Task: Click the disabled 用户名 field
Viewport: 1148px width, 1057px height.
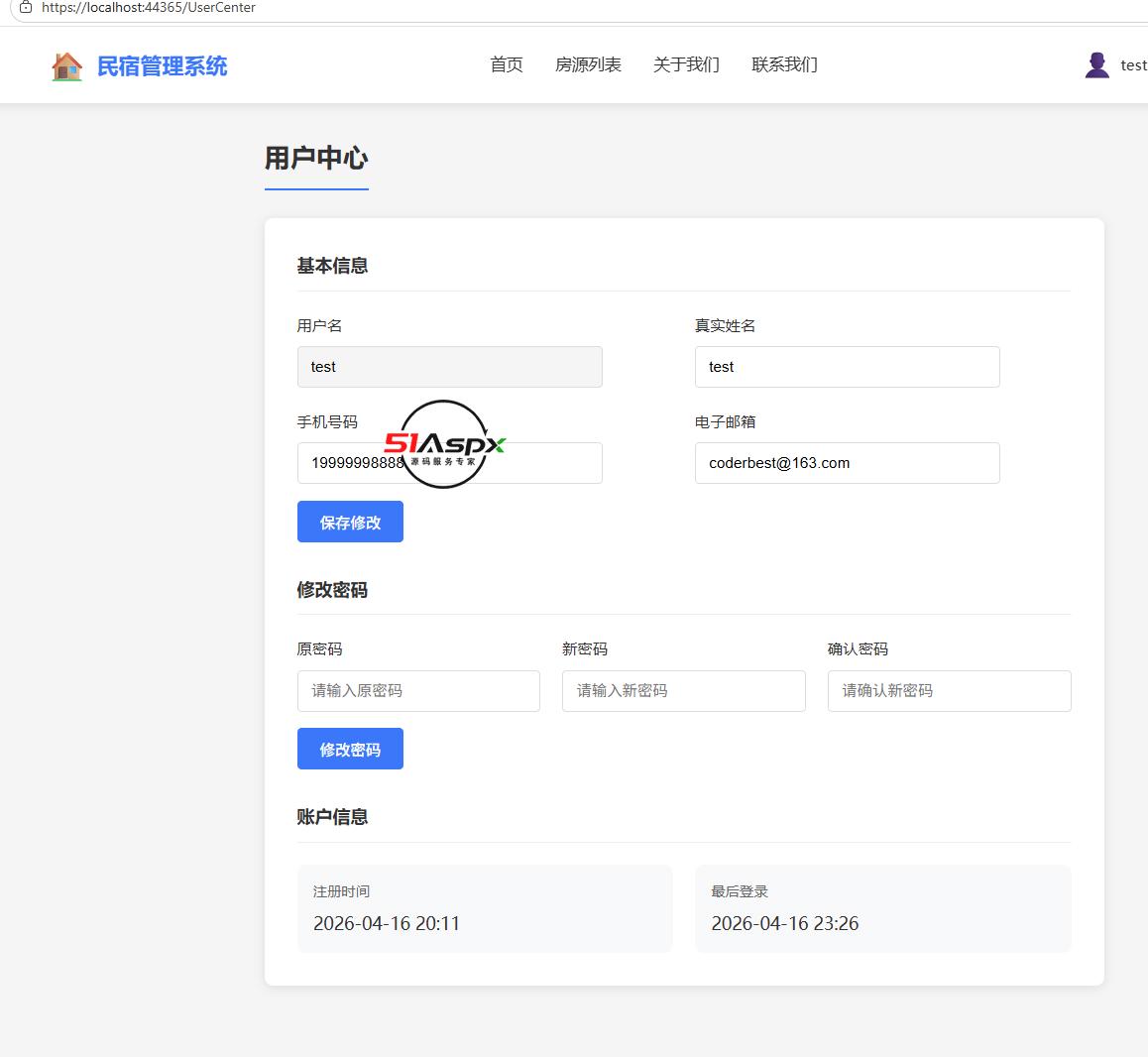Action: tap(449, 367)
